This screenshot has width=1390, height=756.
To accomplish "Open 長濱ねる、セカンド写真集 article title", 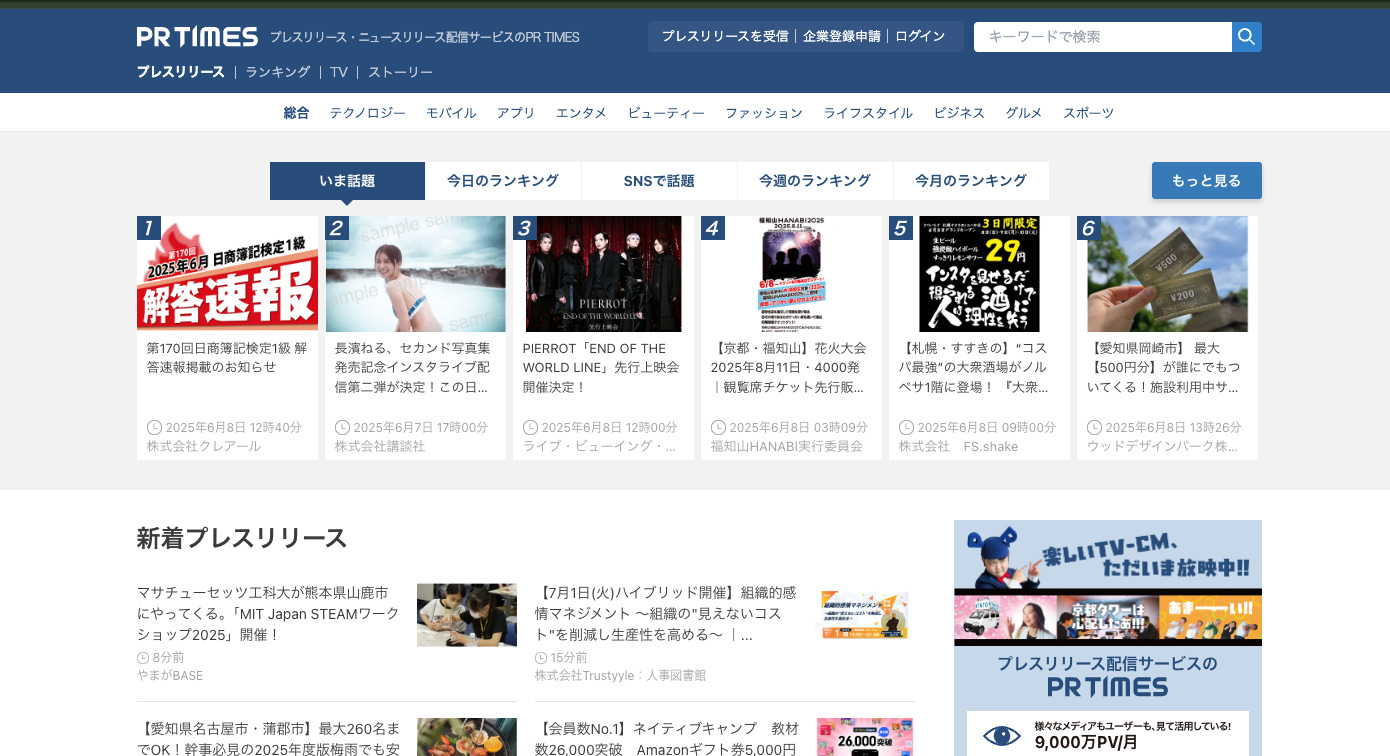I will pyautogui.click(x=415, y=367).
